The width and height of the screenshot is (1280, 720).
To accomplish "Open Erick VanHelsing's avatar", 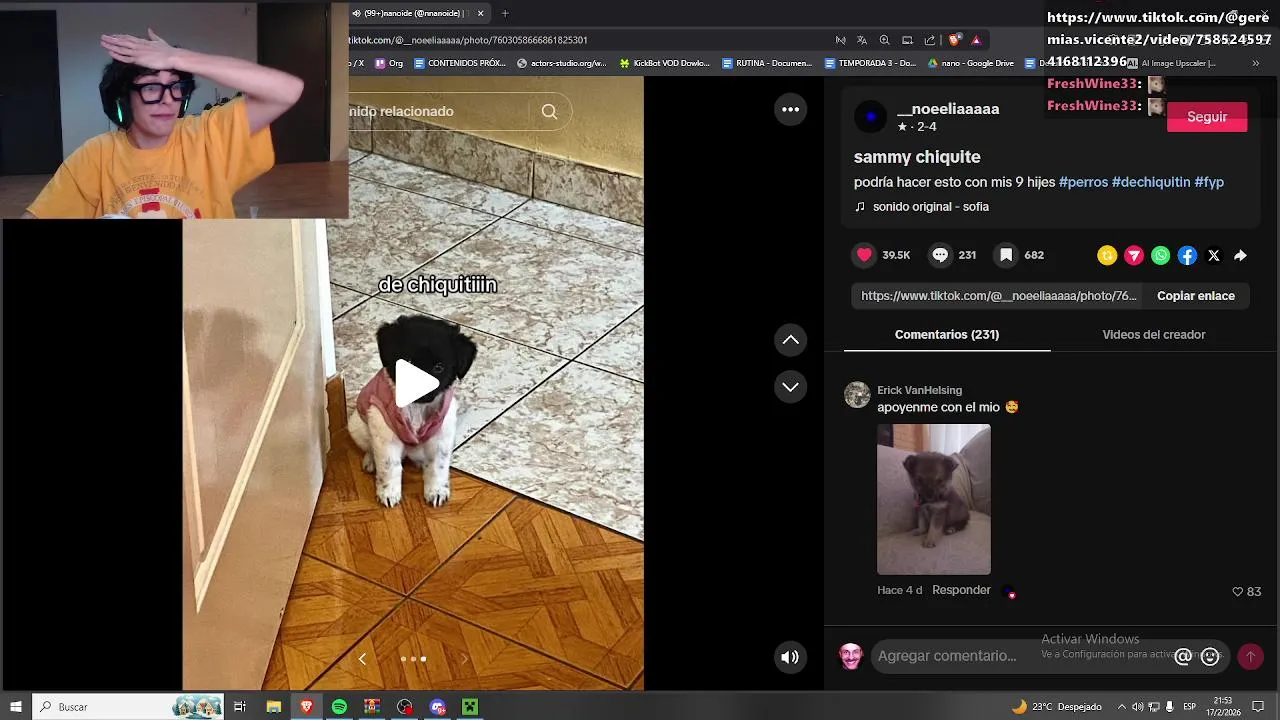I will [x=857, y=394].
